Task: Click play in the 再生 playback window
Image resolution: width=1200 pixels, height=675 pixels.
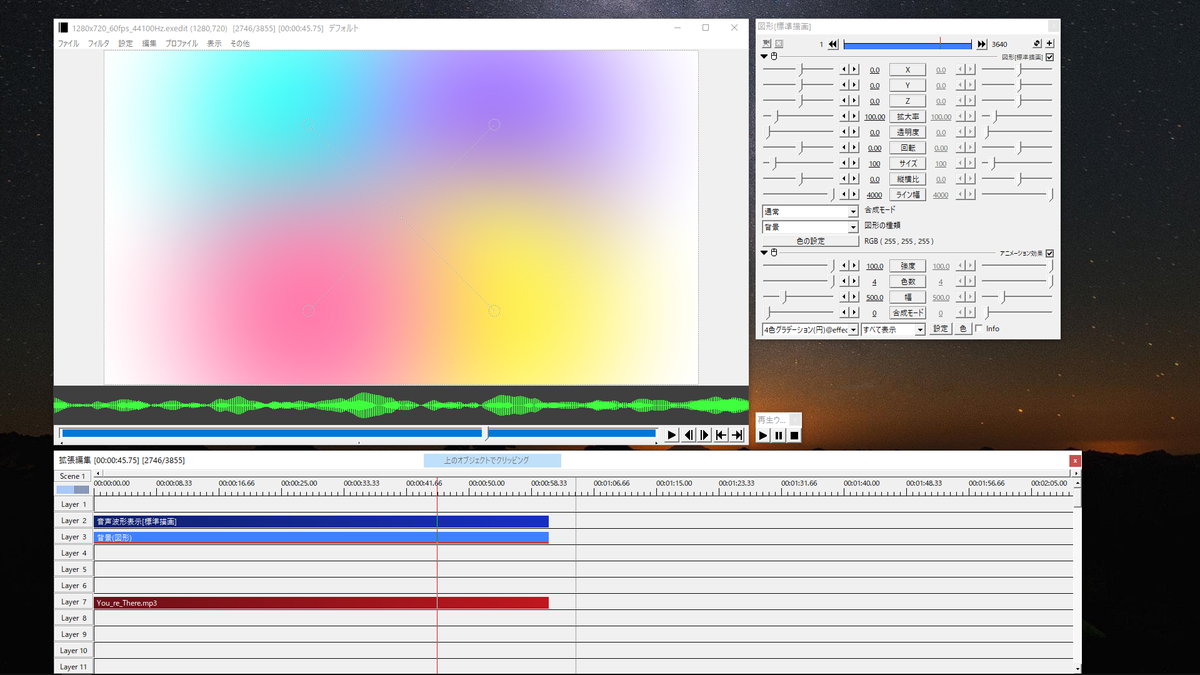Action: click(763, 435)
